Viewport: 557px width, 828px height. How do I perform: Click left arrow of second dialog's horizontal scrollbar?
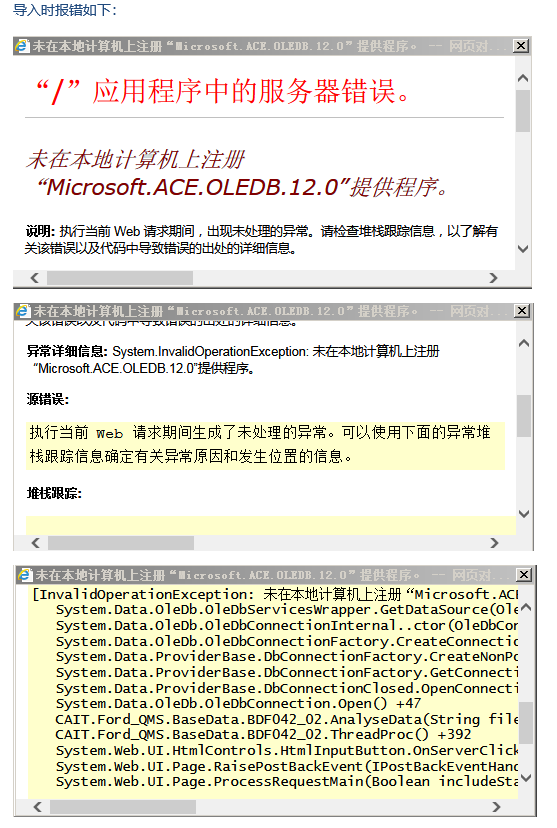pos(36,543)
